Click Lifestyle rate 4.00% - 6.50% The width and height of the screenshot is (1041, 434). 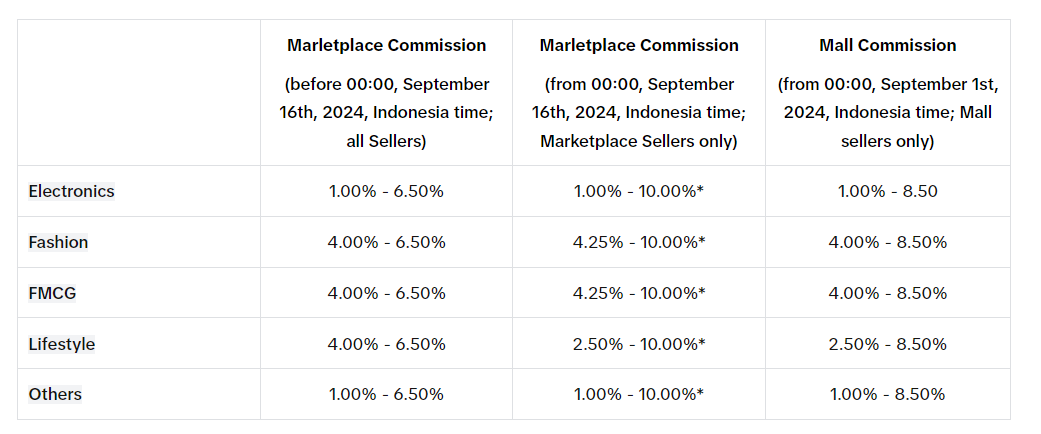point(386,344)
